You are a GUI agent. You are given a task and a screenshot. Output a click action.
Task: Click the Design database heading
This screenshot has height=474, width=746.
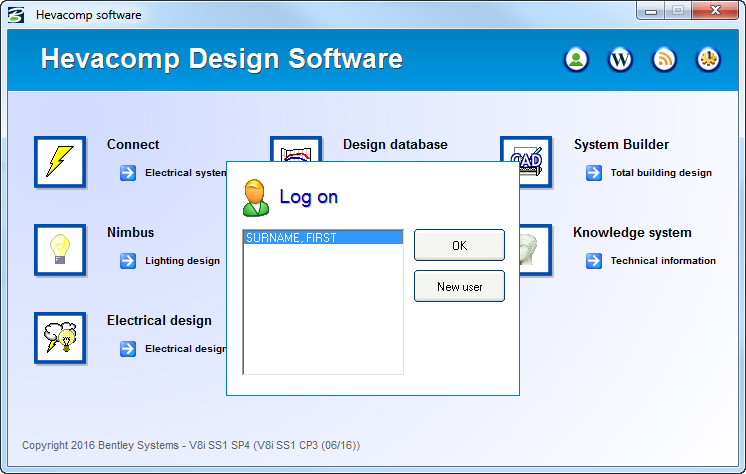[x=395, y=144]
